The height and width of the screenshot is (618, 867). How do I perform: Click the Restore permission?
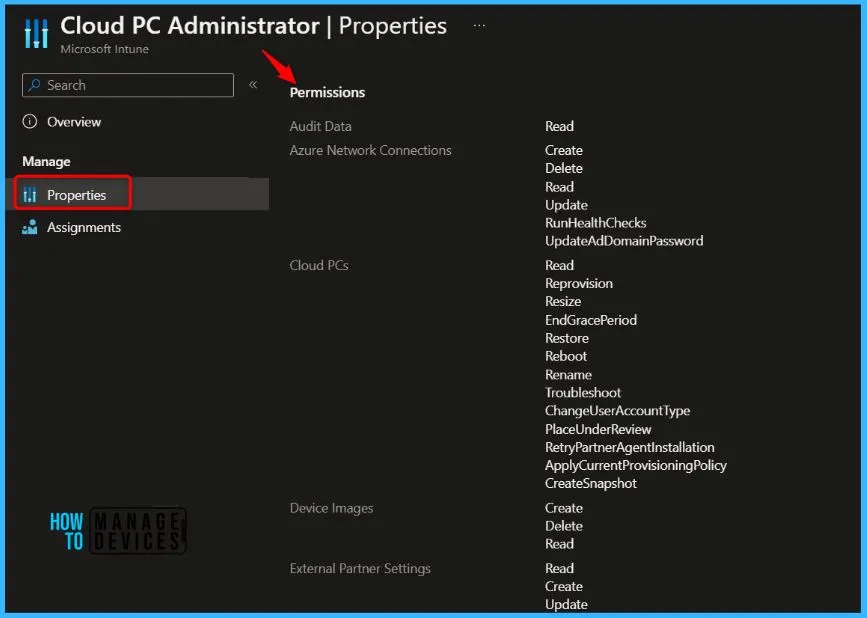click(567, 338)
